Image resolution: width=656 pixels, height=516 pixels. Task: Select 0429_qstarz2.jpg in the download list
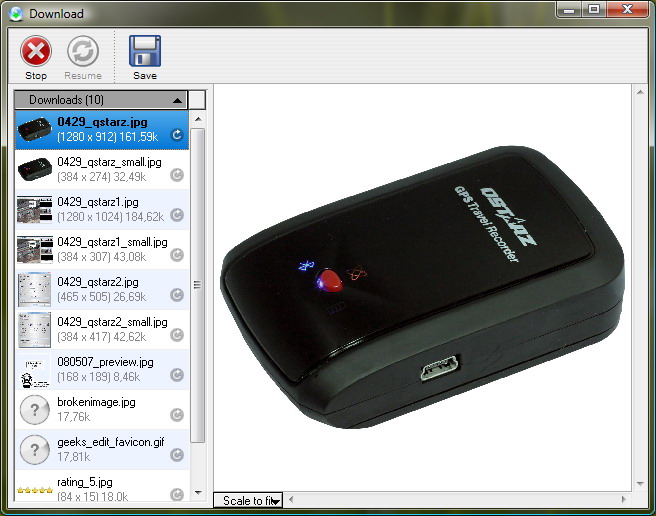100,289
